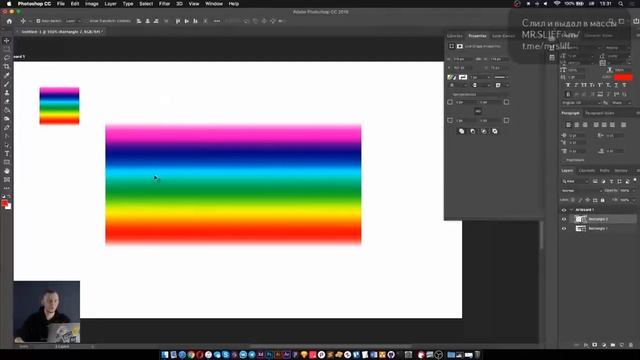Click the Combine shapes path operation icon

click(462, 131)
